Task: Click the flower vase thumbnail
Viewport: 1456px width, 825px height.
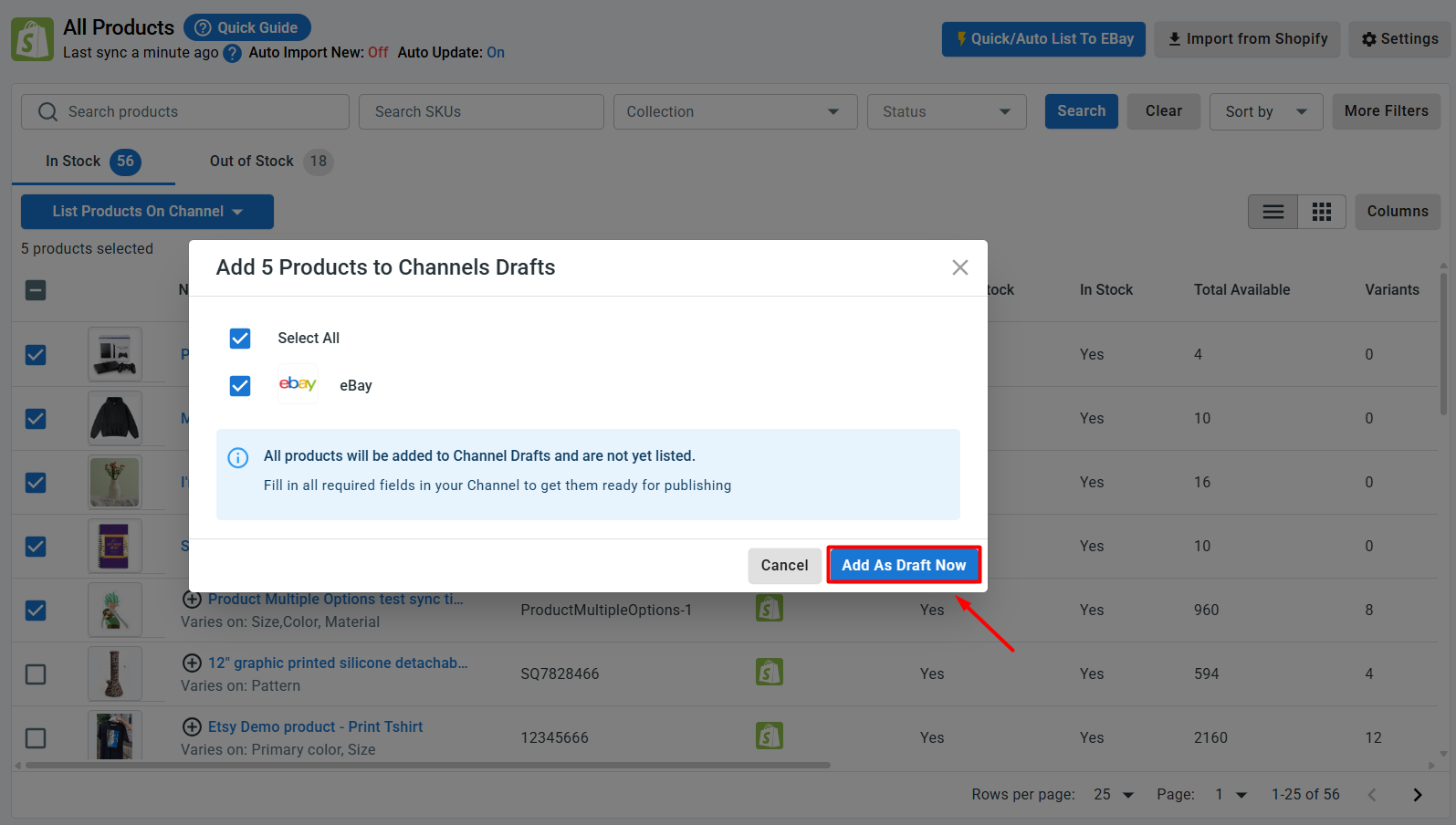Action: 115,482
